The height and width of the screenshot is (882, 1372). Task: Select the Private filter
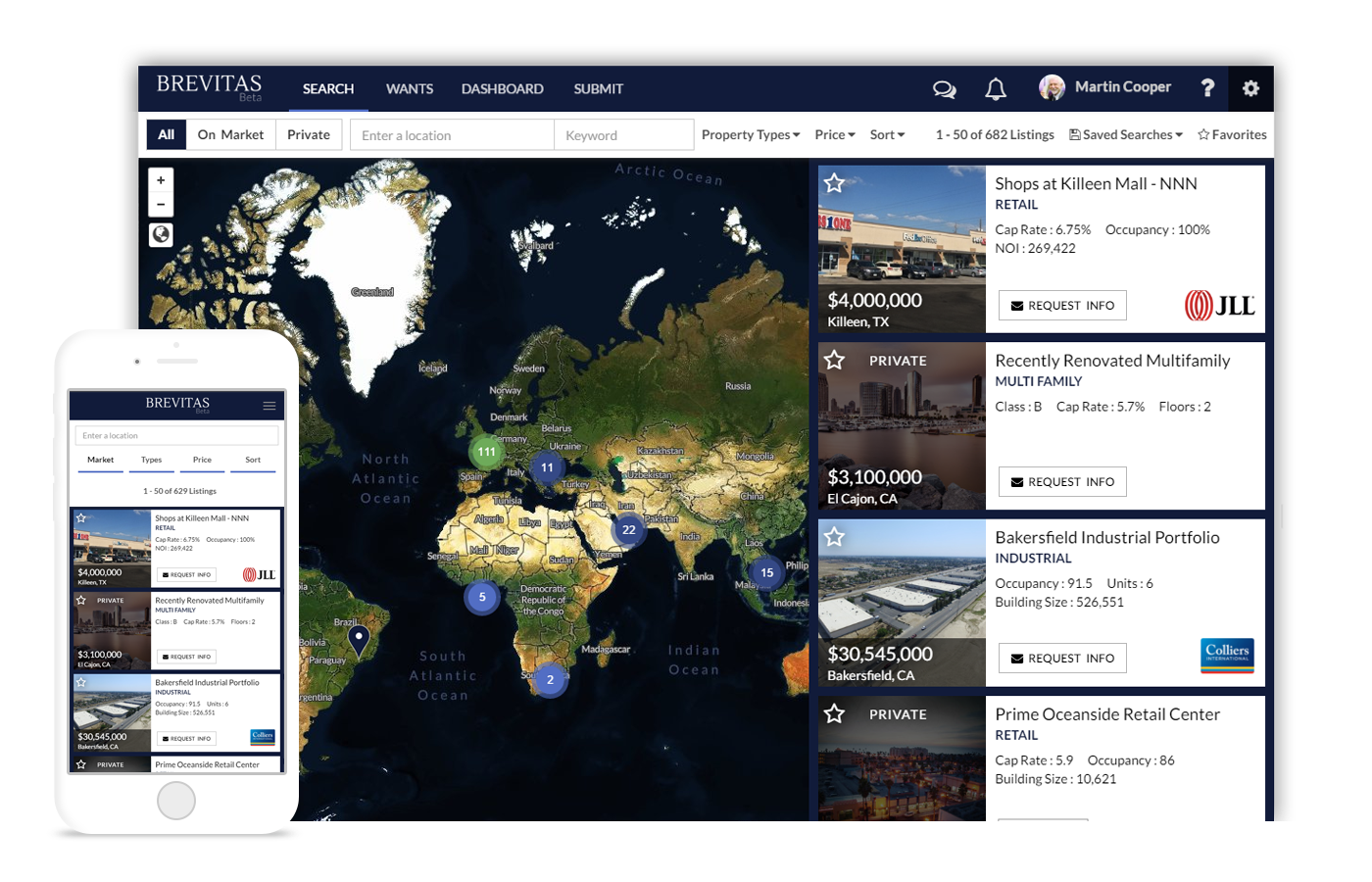coord(309,134)
